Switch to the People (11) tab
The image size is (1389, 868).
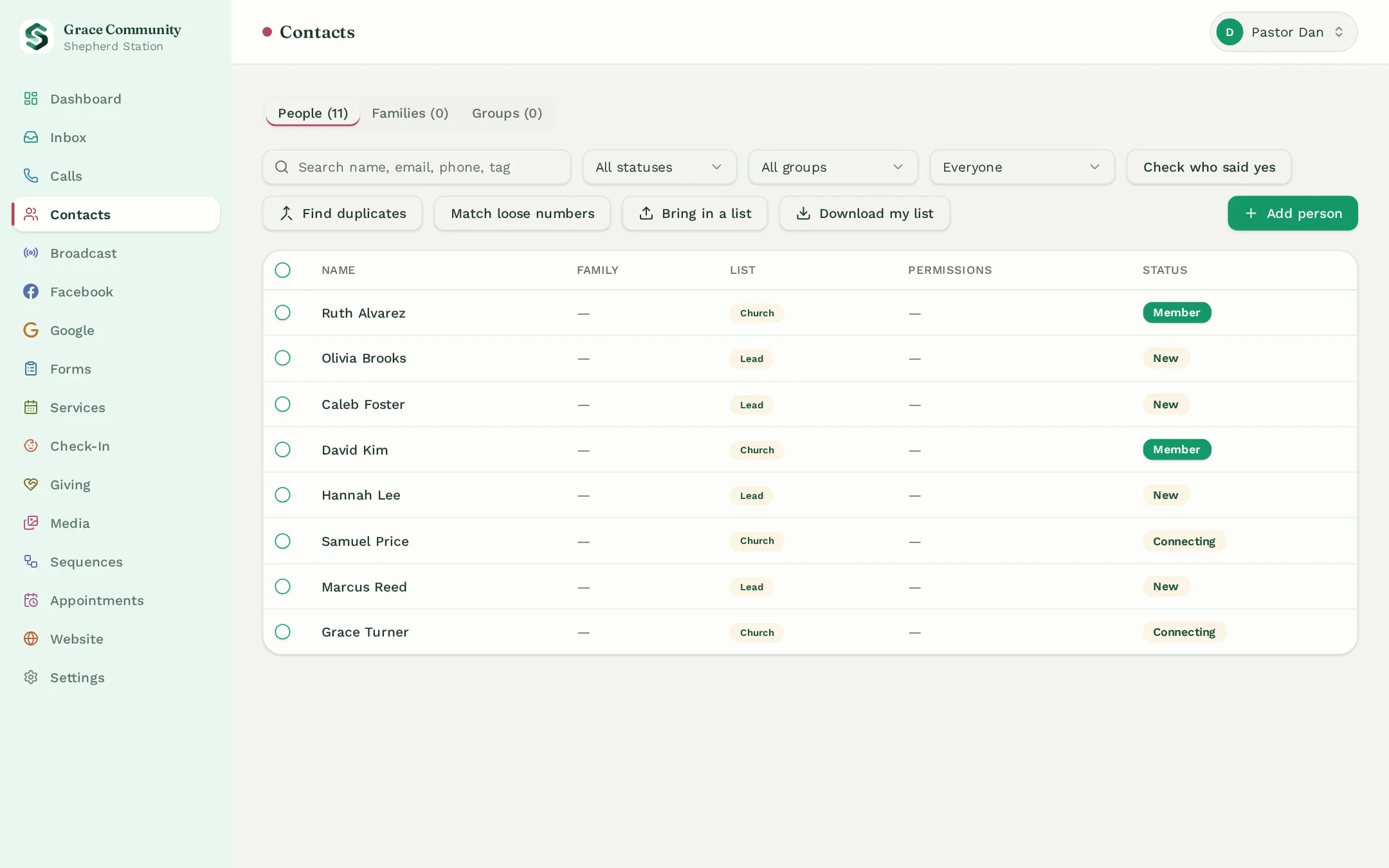[x=313, y=113]
